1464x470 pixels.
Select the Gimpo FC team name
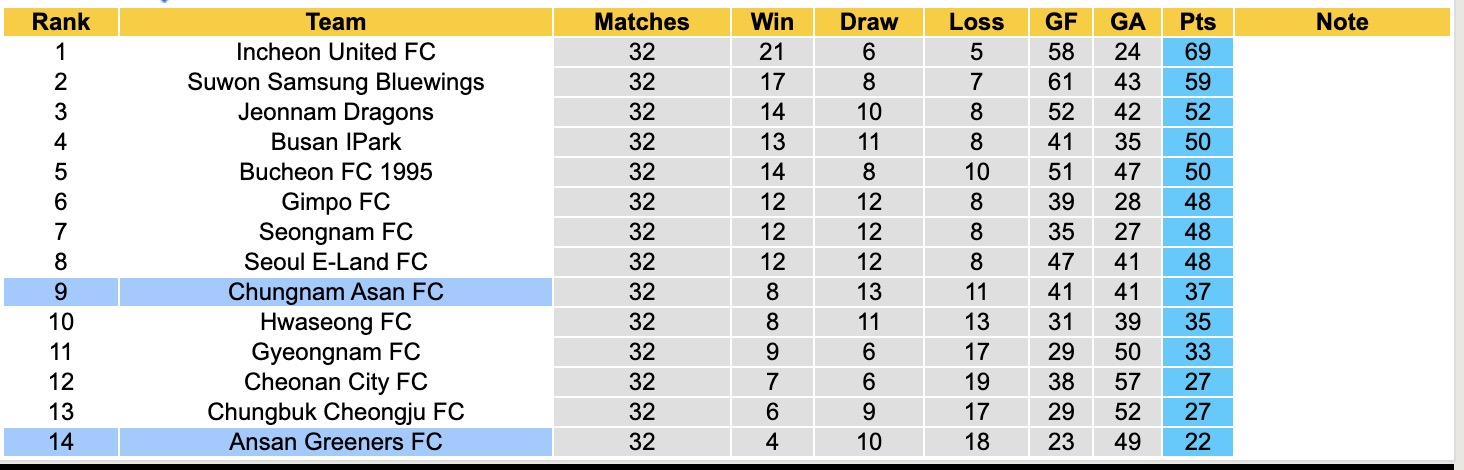336,202
